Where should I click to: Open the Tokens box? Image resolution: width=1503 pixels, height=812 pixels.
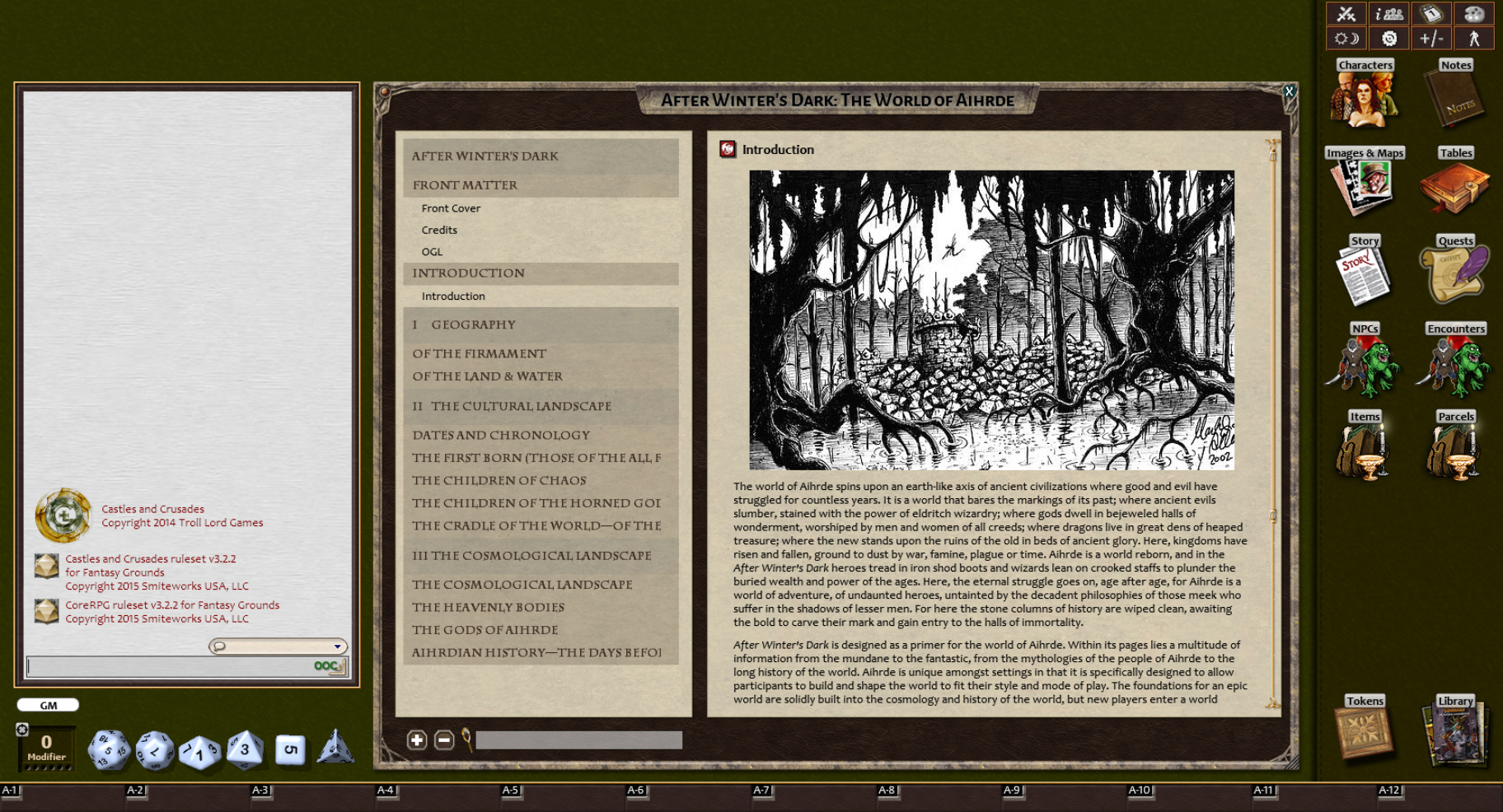point(1365,728)
